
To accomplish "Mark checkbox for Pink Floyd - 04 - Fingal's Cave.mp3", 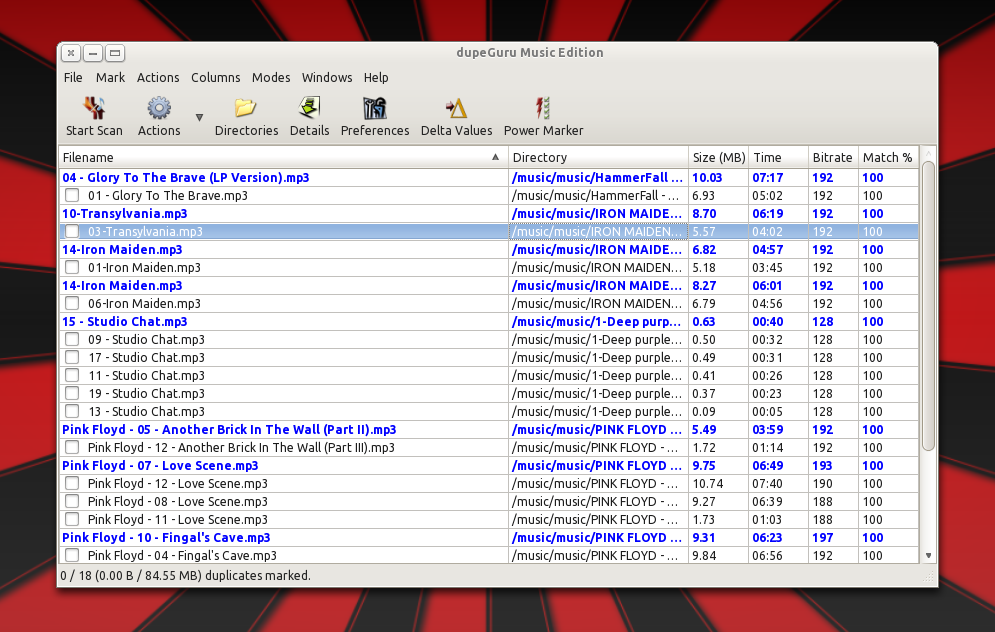I will 72,555.
